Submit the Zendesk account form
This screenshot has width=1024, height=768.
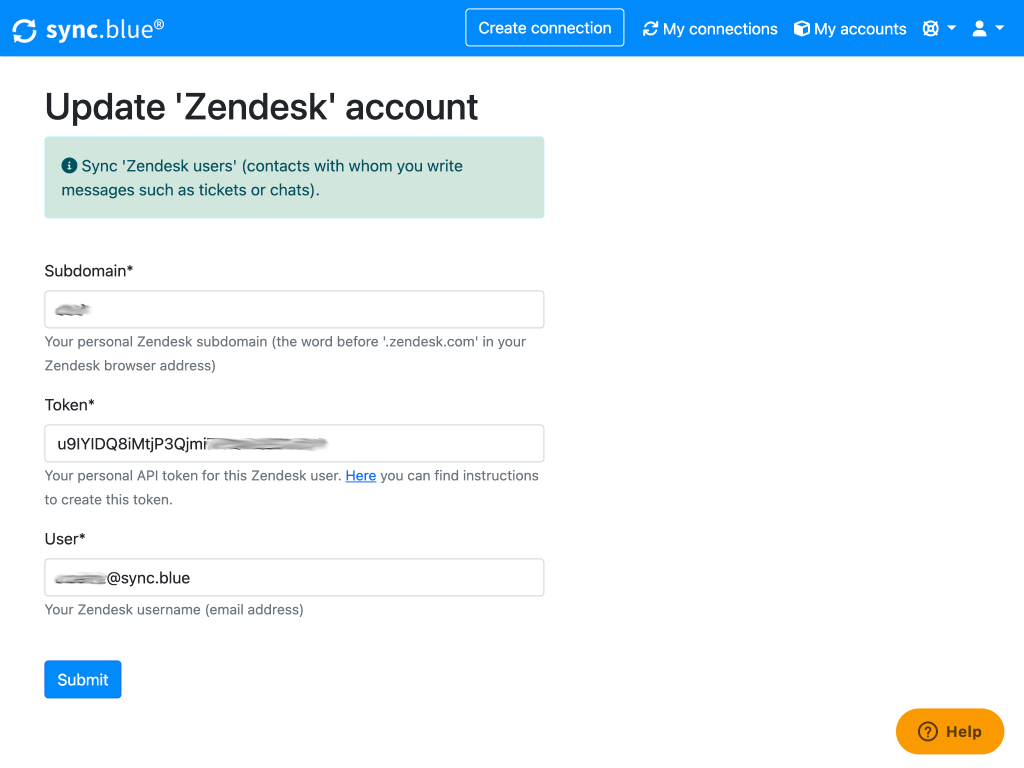click(x=83, y=679)
